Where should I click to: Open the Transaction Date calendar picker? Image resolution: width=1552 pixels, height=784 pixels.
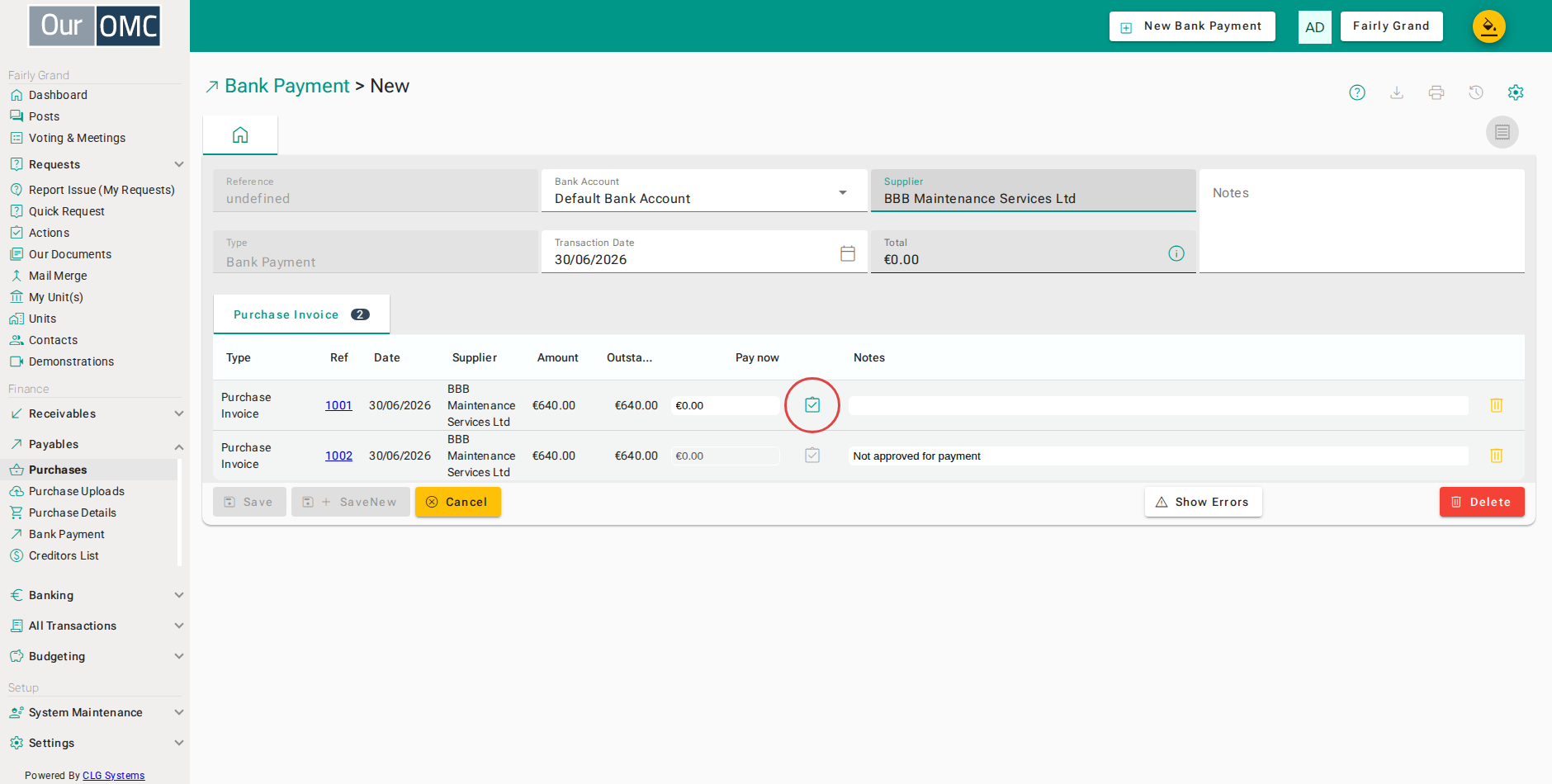click(848, 253)
